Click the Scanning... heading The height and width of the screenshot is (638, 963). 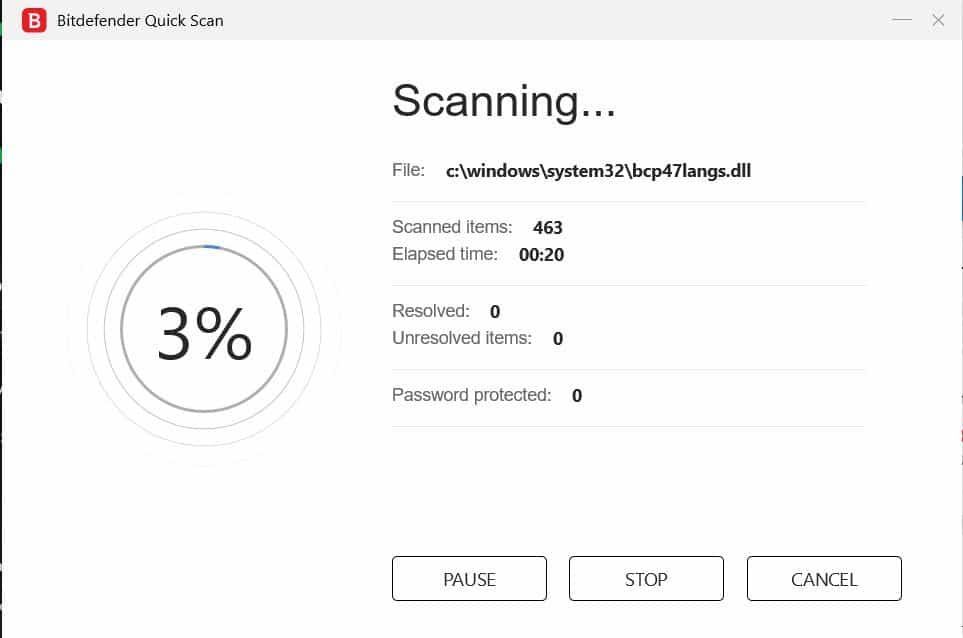coord(503,101)
